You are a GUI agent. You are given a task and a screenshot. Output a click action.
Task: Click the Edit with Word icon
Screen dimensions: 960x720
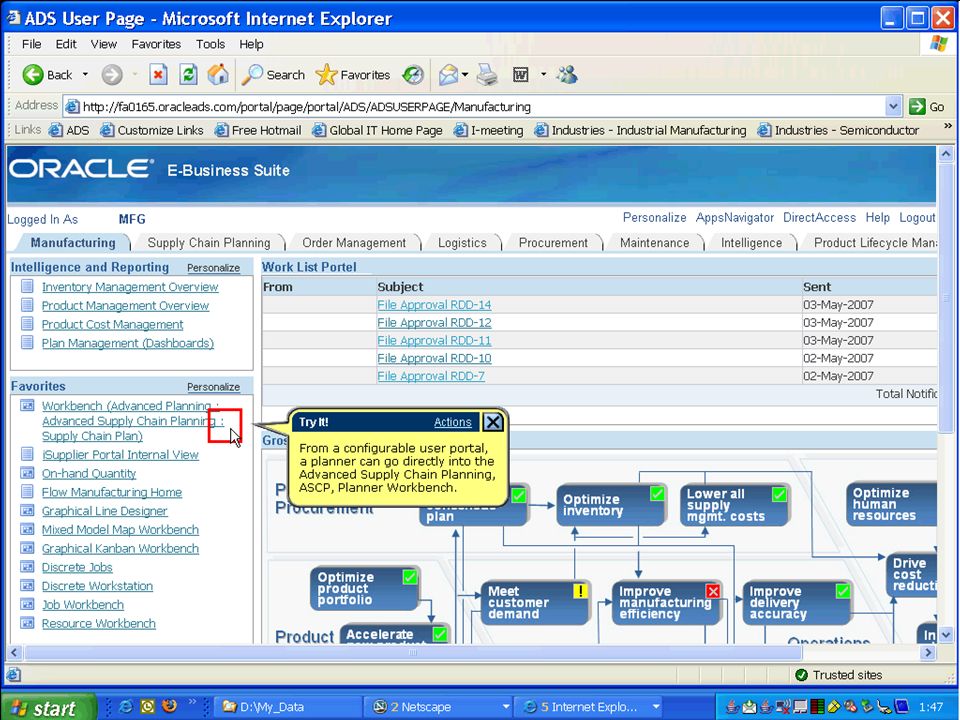click(520, 75)
